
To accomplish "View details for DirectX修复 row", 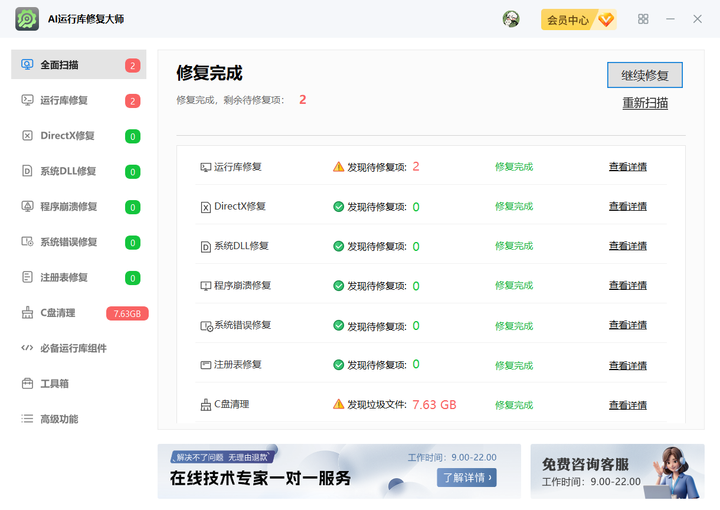I will (628, 207).
